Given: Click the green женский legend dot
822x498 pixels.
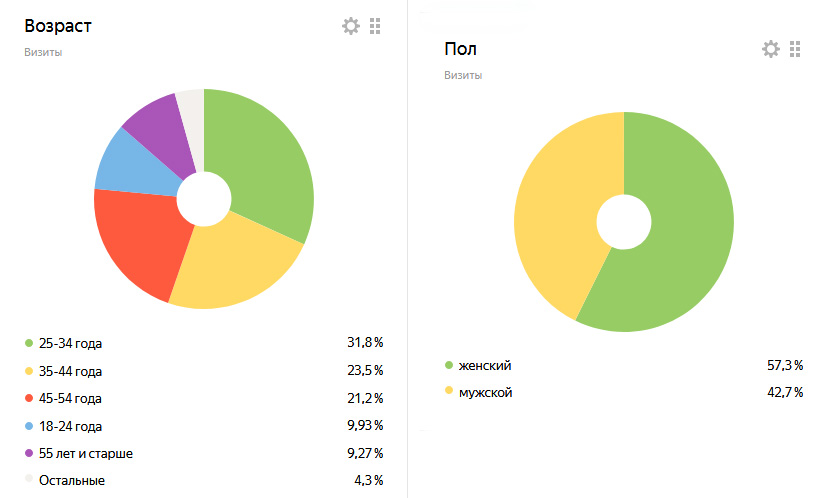Looking at the screenshot, I should (449, 365).
